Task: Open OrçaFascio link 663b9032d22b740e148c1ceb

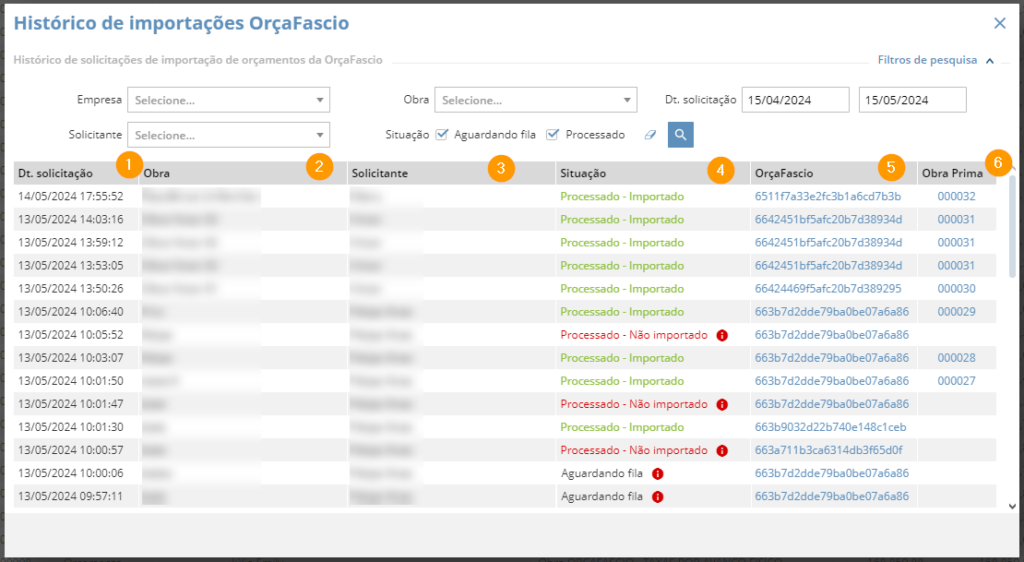Action: pyautogui.click(x=830, y=428)
